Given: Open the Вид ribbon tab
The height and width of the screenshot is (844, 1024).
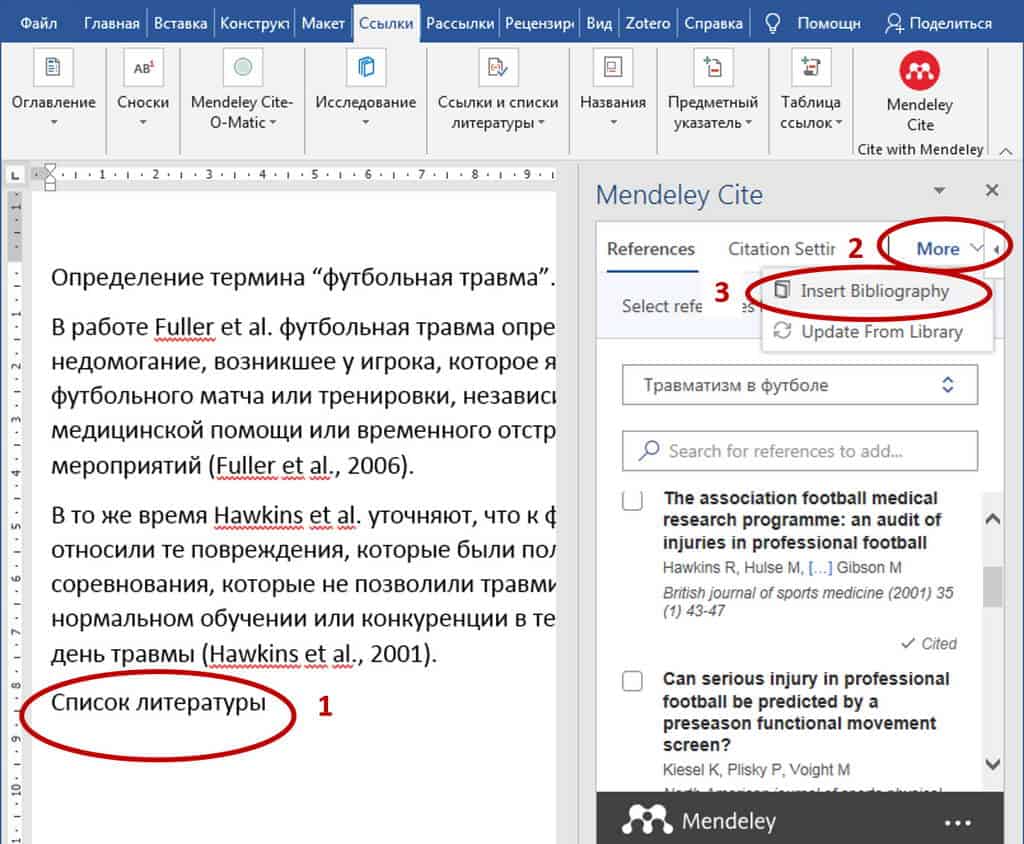Looking at the screenshot, I should 600,24.
